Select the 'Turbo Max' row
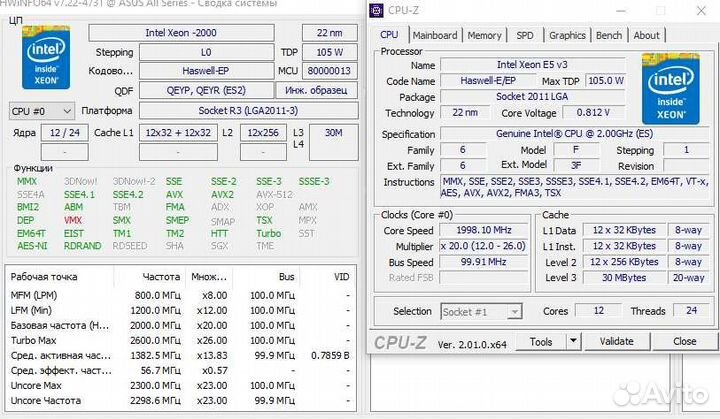Viewport: 720px width, 419px height. coord(182,340)
